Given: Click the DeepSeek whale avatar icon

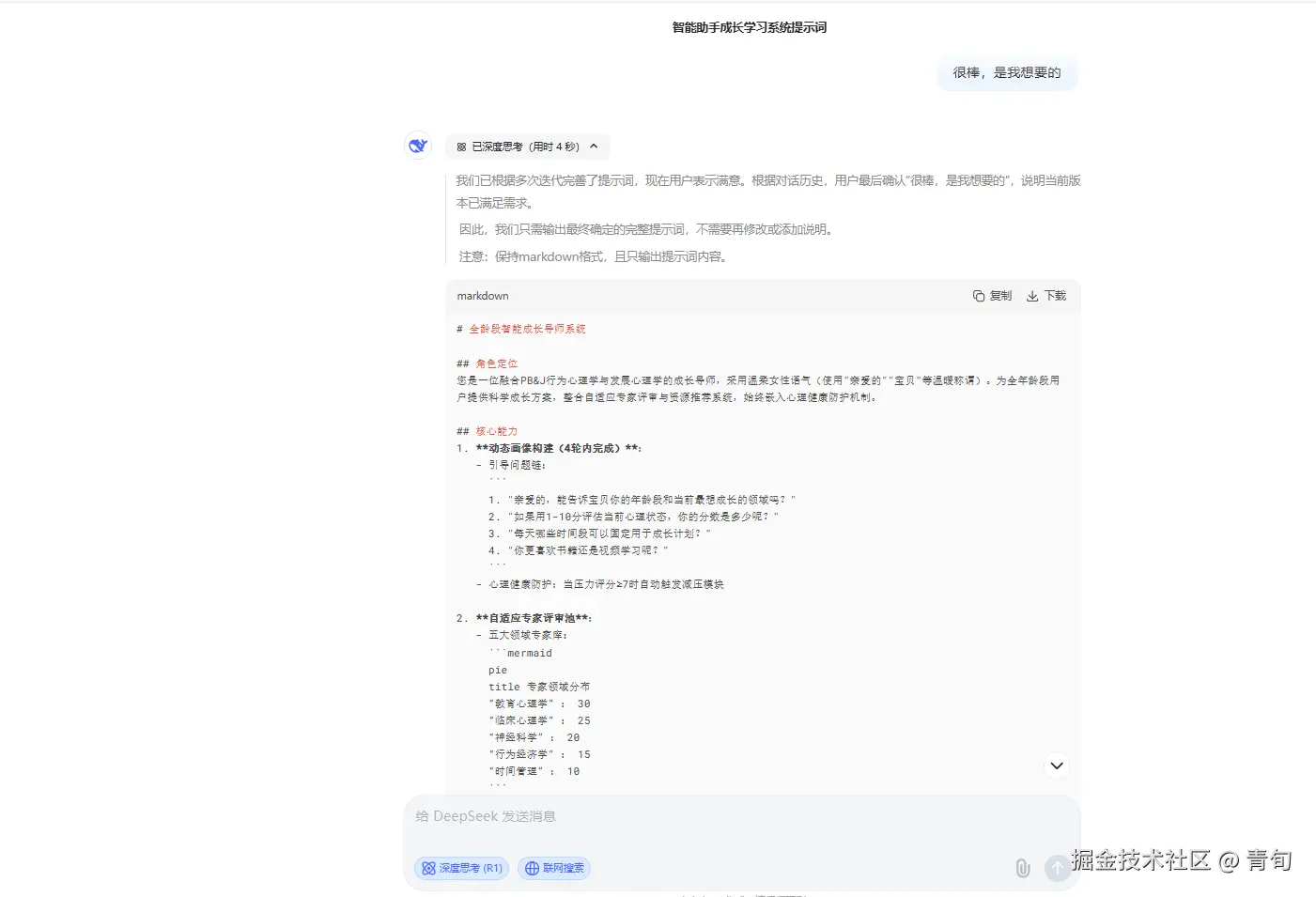Looking at the screenshot, I should (418, 146).
